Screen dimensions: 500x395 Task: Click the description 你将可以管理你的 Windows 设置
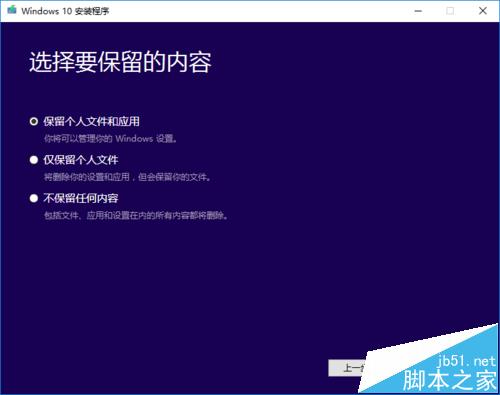coord(111,138)
